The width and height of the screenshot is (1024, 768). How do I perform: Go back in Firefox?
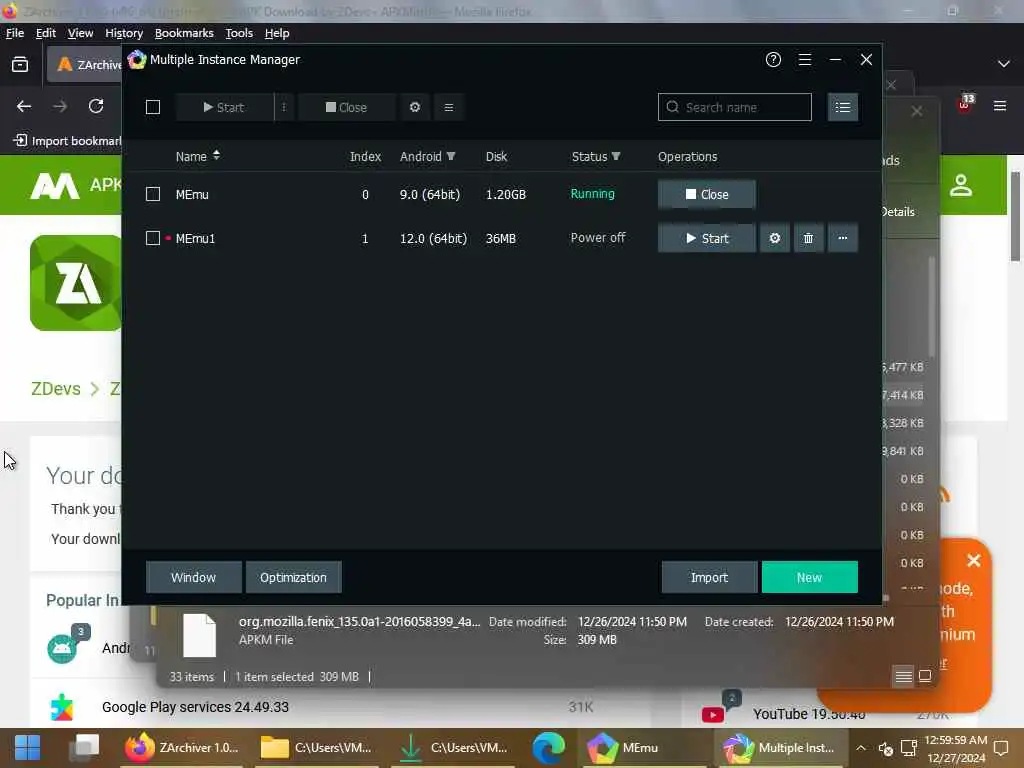(24, 106)
